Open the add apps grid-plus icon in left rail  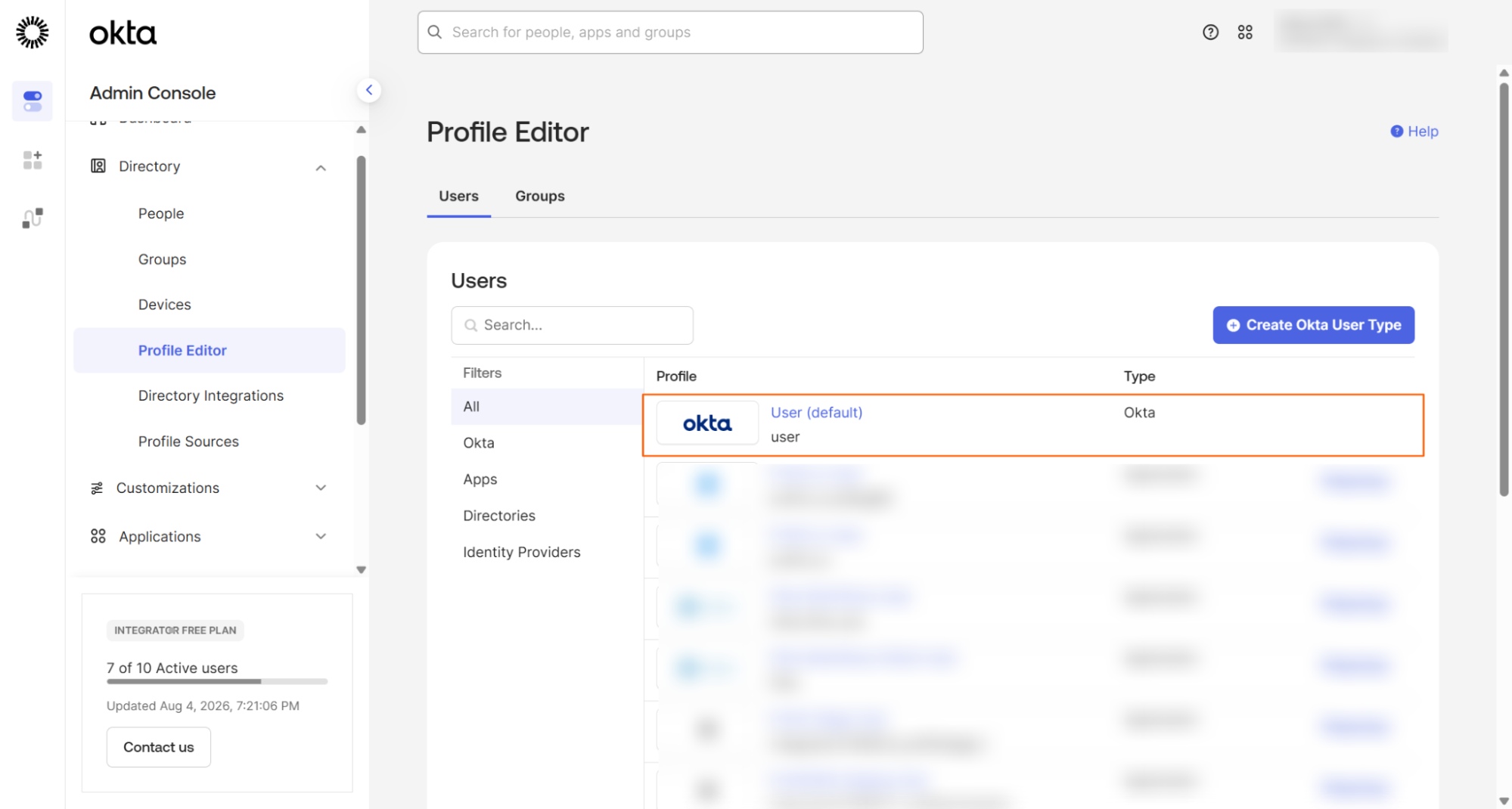coord(33,160)
